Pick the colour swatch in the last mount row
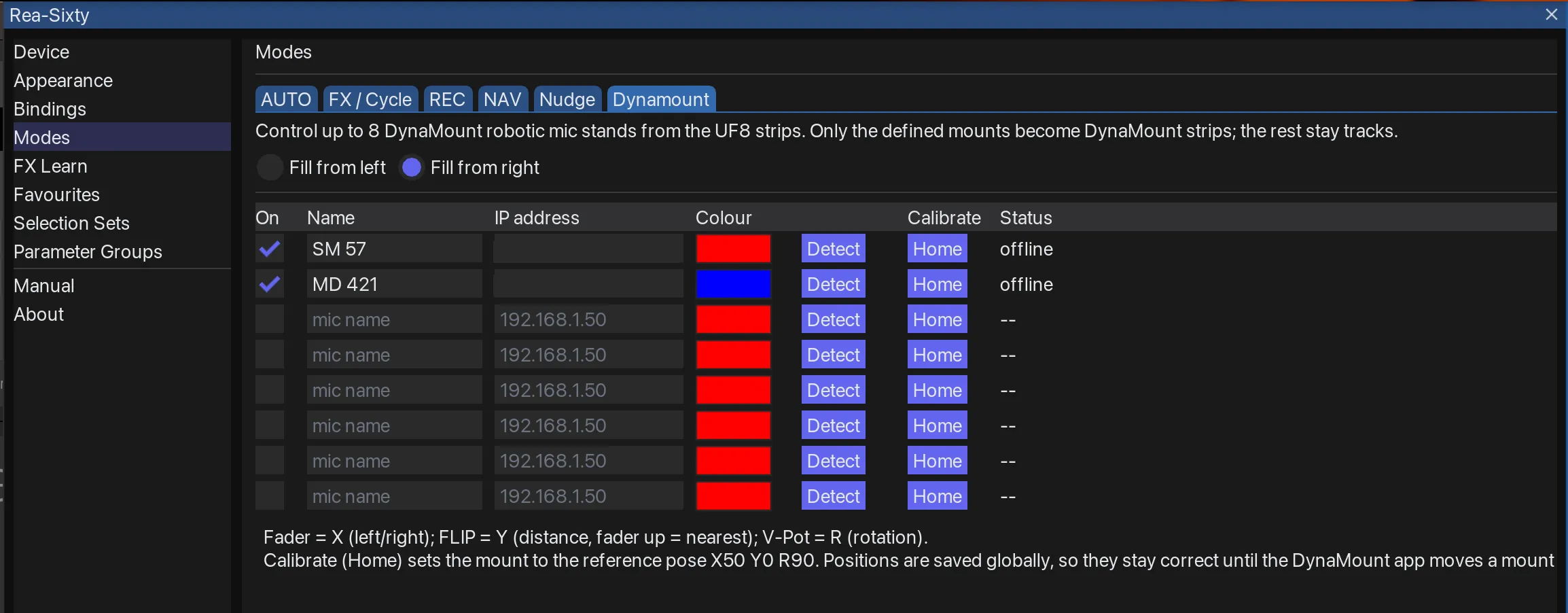The width and height of the screenshot is (1568, 613). (x=734, y=496)
